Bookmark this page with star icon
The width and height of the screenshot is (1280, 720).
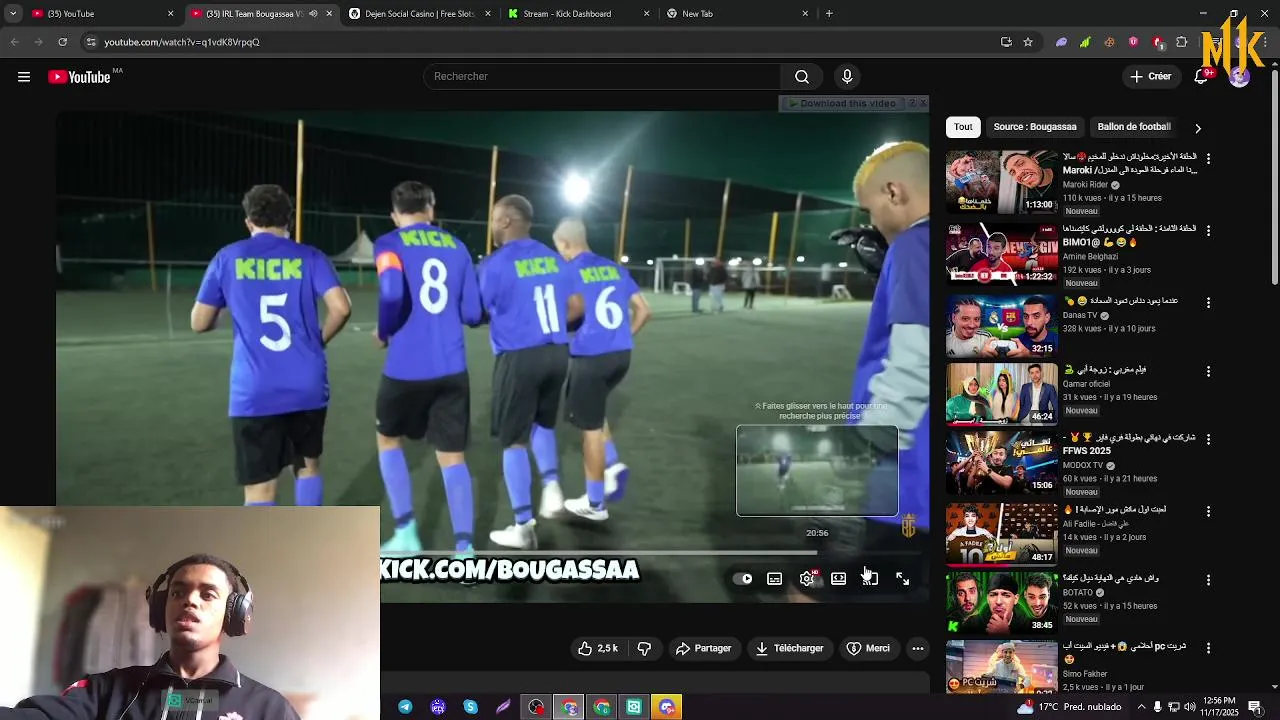(1028, 42)
